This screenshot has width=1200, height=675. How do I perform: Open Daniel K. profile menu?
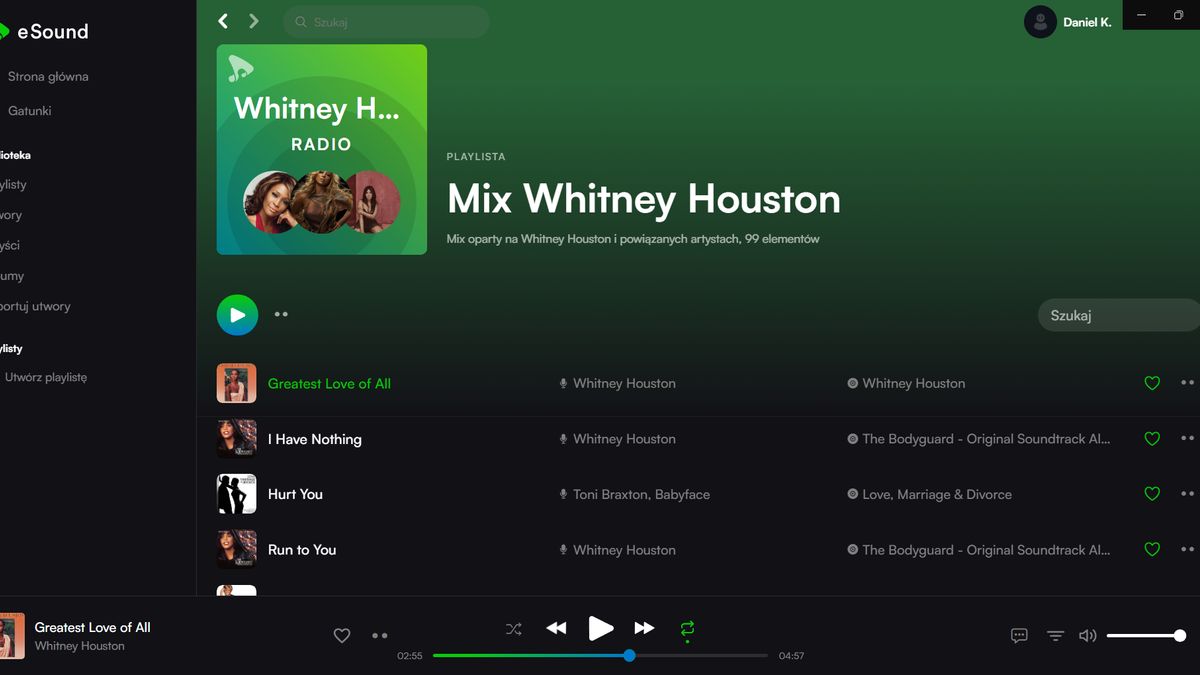[1087, 22]
